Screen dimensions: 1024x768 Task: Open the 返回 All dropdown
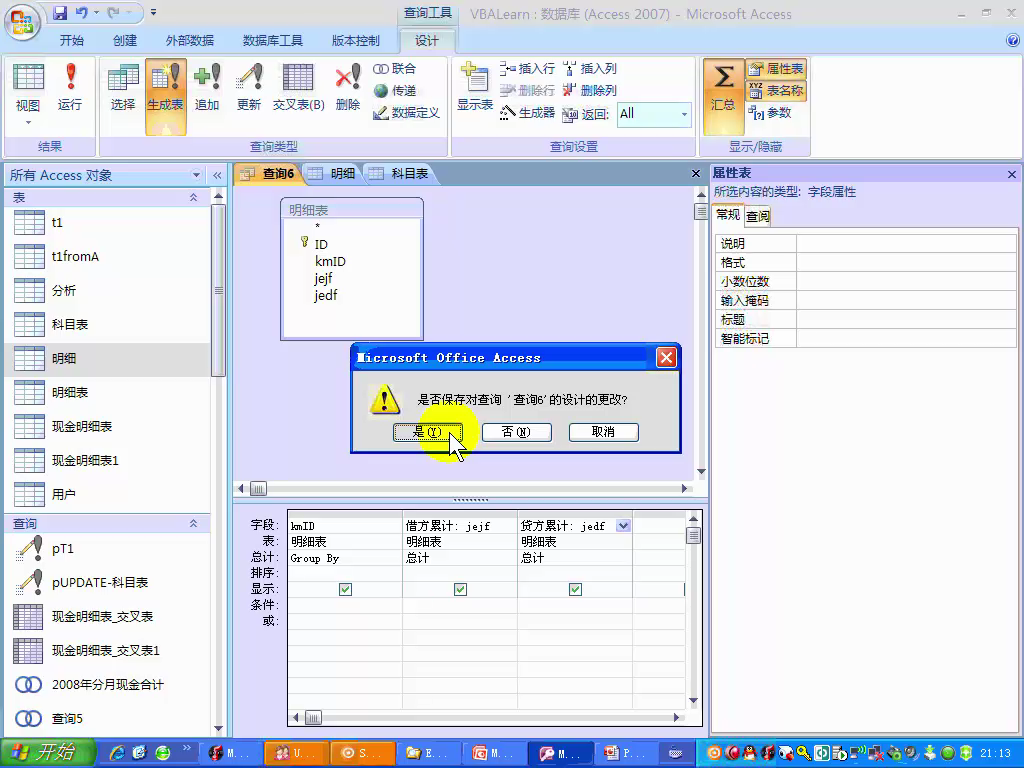(684, 114)
